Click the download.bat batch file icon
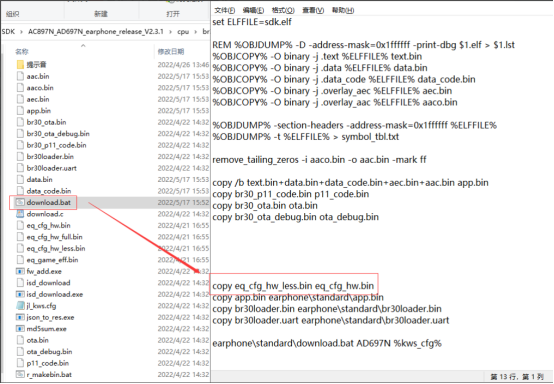The width and height of the screenshot is (554, 384). point(20,202)
